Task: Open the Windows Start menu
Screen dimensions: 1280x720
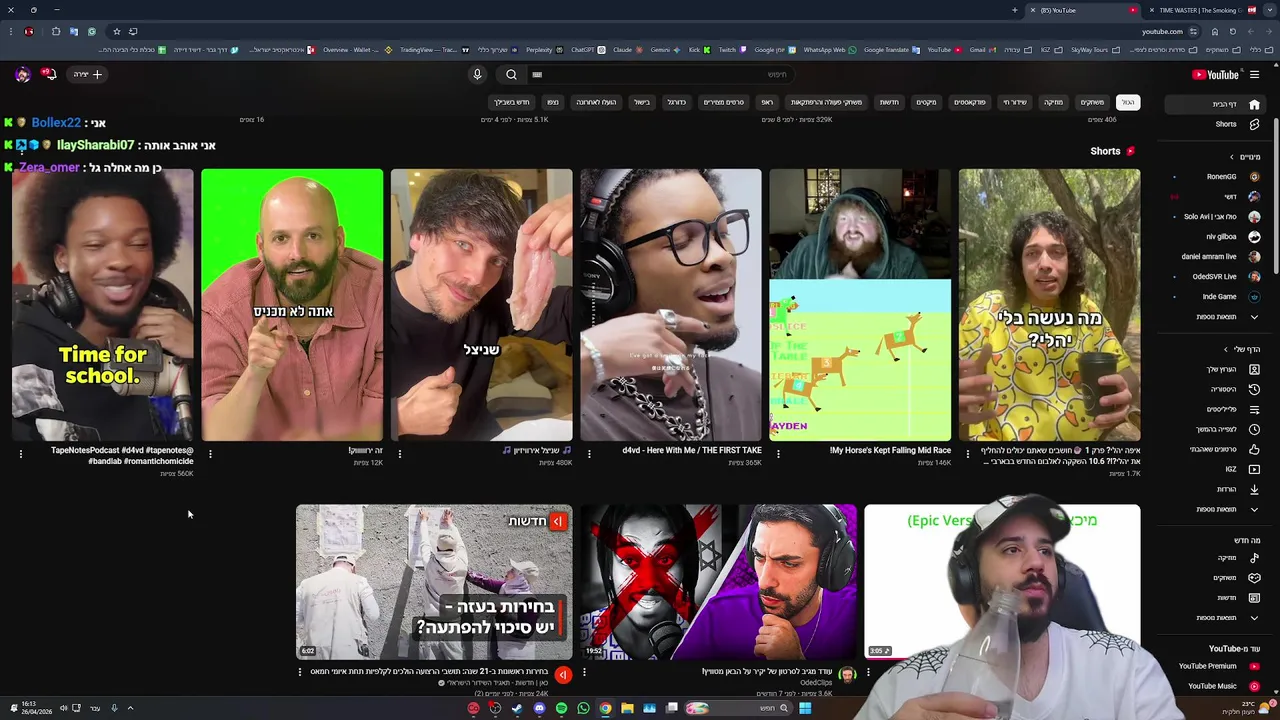Action: [x=805, y=708]
